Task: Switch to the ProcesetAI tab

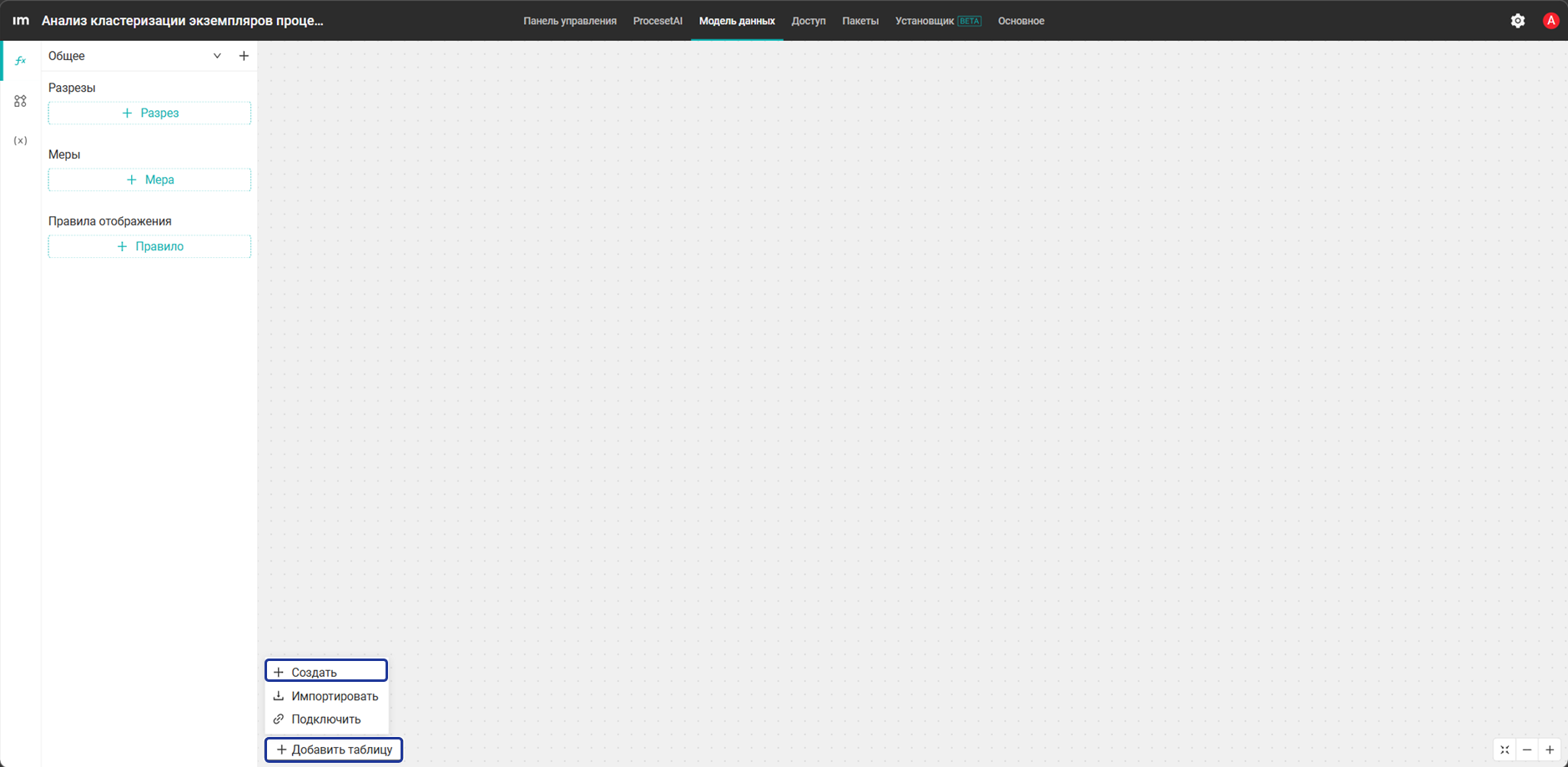Action: [658, 21]
